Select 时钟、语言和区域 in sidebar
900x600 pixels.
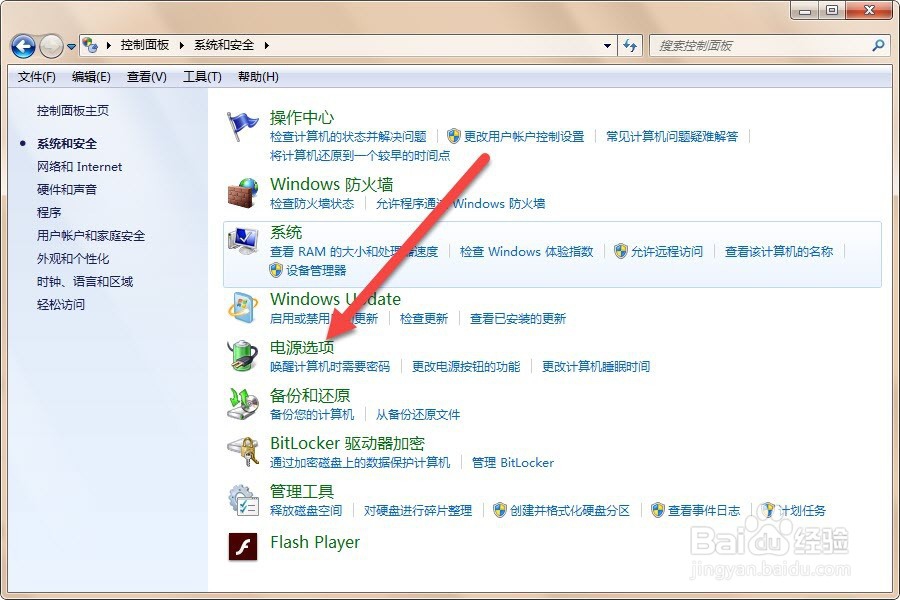[85, 281]
